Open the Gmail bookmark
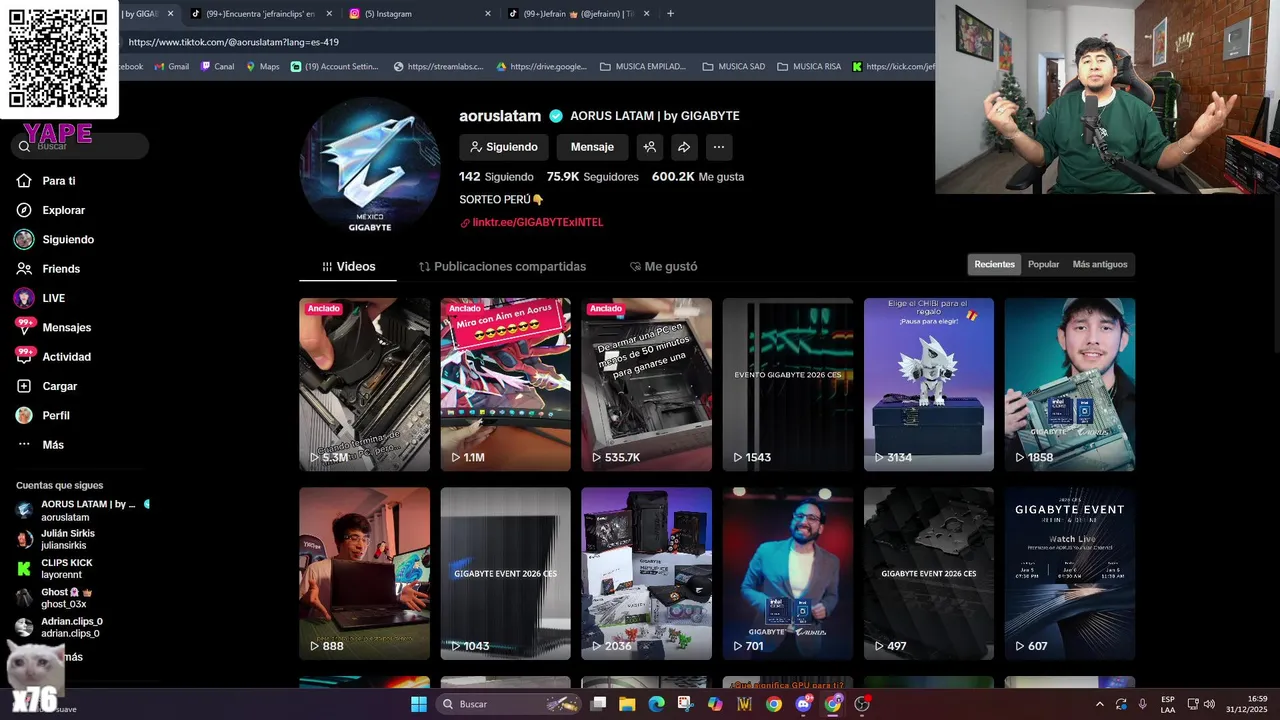This screenshot has height=720, width=1280. pyautogui.click(x=172, y=67)
